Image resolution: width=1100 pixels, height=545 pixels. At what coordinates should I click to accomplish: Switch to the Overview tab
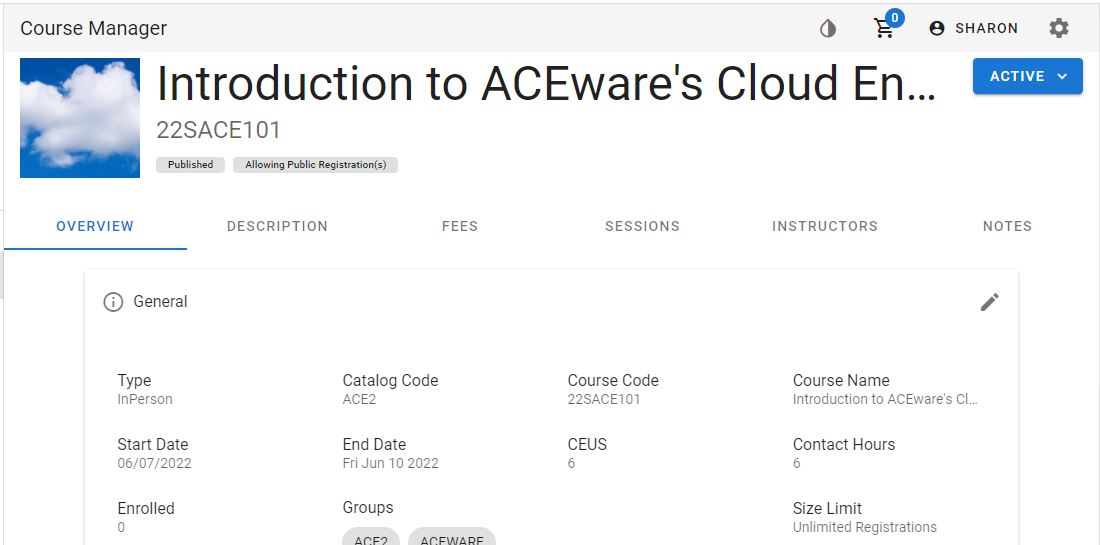click(x=95, y=226)
